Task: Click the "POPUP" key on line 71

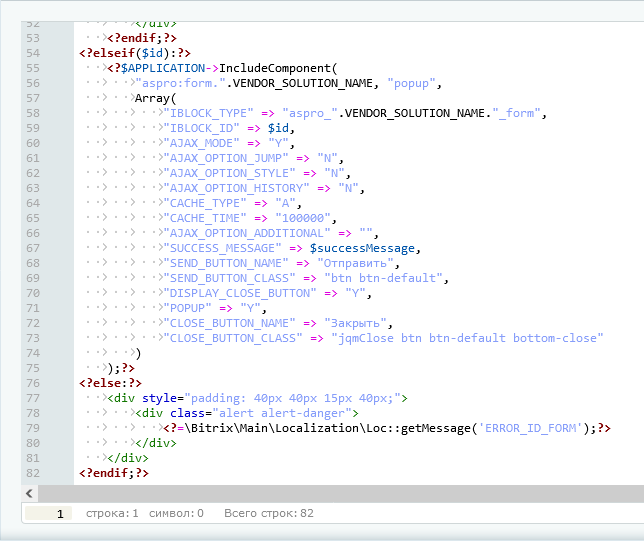Action: [187, 308]
